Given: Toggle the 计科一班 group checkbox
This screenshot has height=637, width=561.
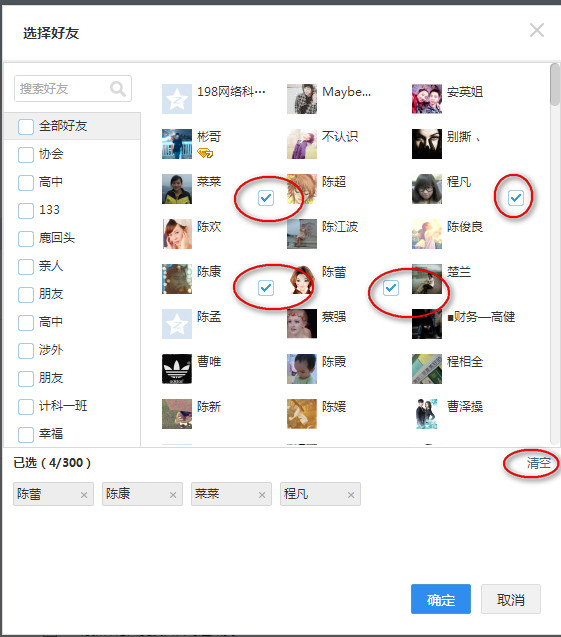Looking at the screenshot, I should click(26, 406).
